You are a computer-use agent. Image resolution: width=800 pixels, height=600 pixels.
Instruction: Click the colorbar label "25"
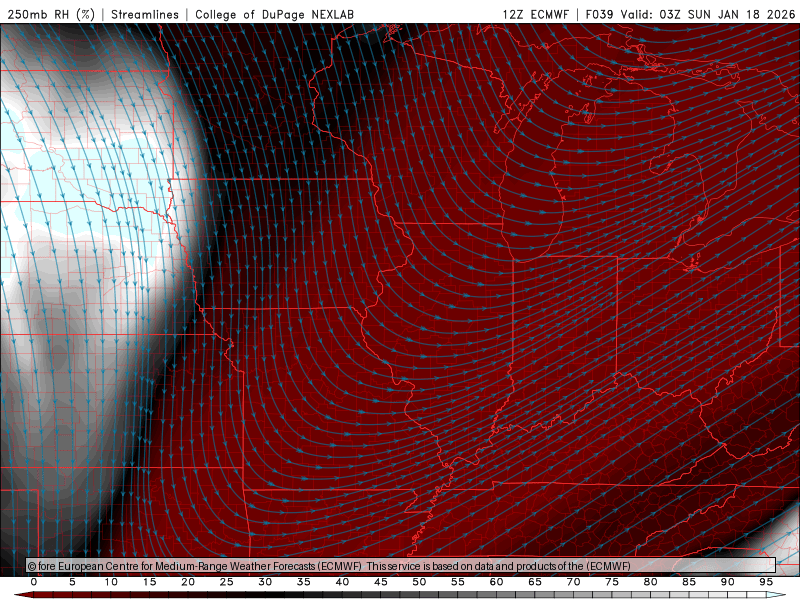[227, 582]
